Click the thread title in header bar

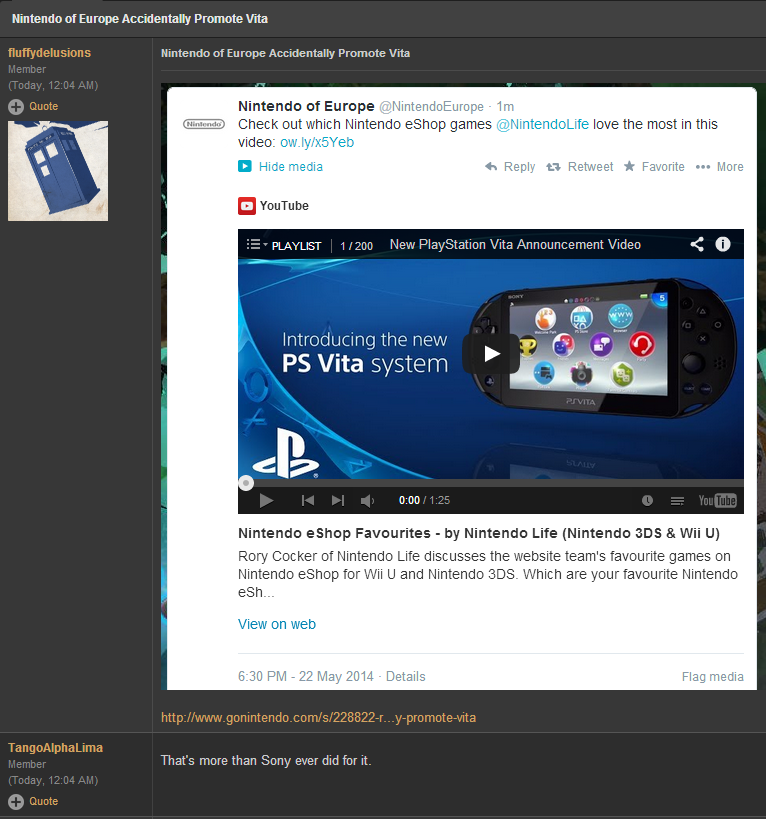coord(140,19)
